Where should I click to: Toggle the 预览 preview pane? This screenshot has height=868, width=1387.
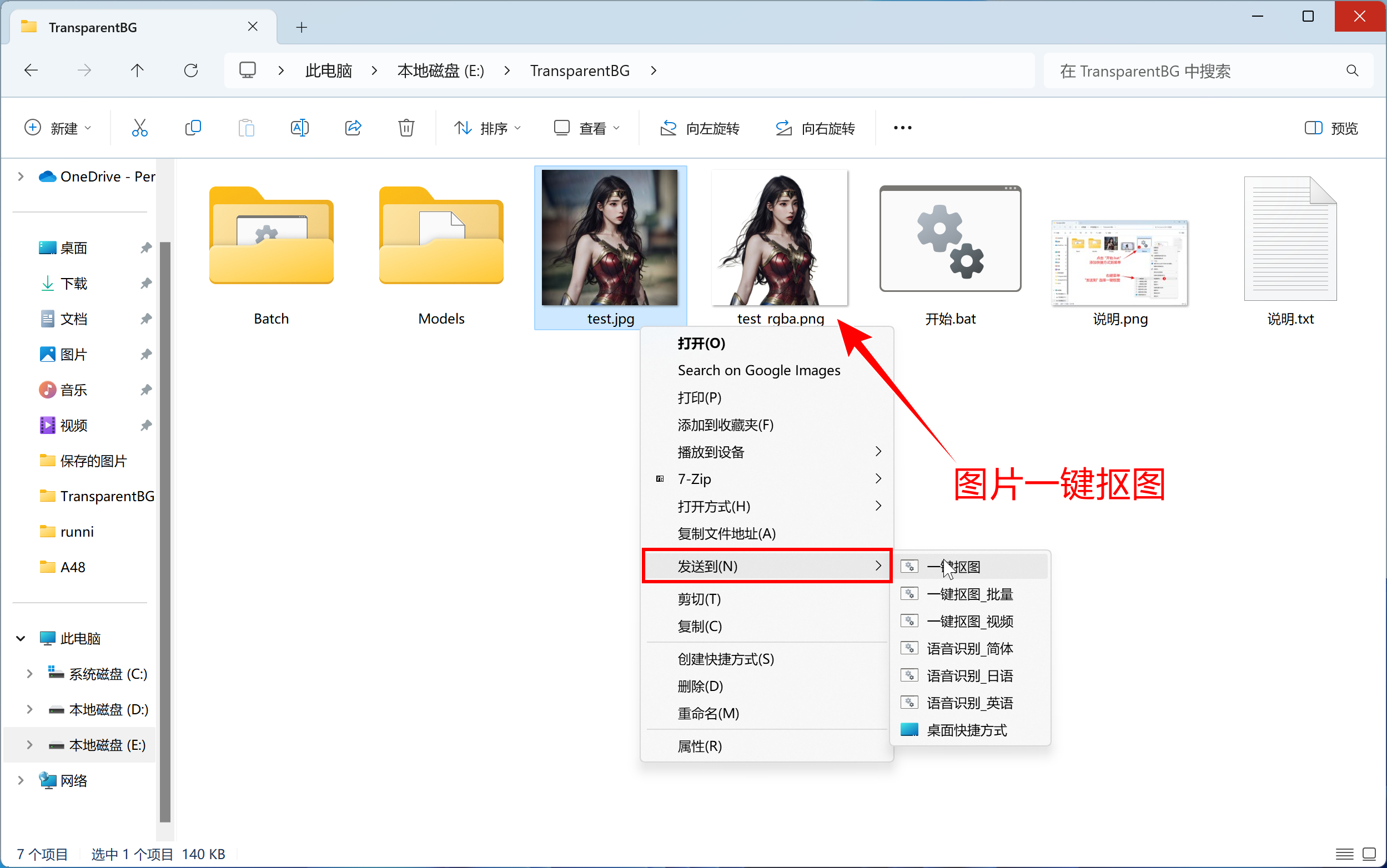(x=1331, y=128)
